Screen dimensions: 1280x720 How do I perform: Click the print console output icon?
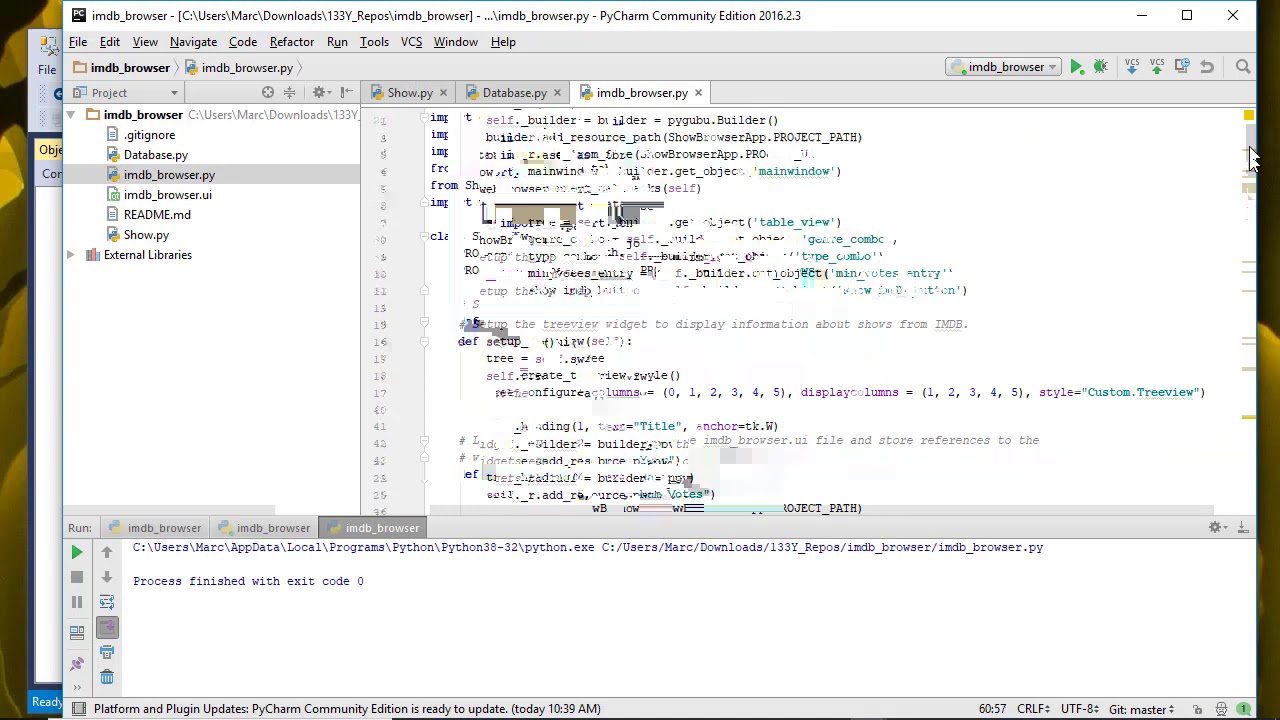tap(107, 652)
